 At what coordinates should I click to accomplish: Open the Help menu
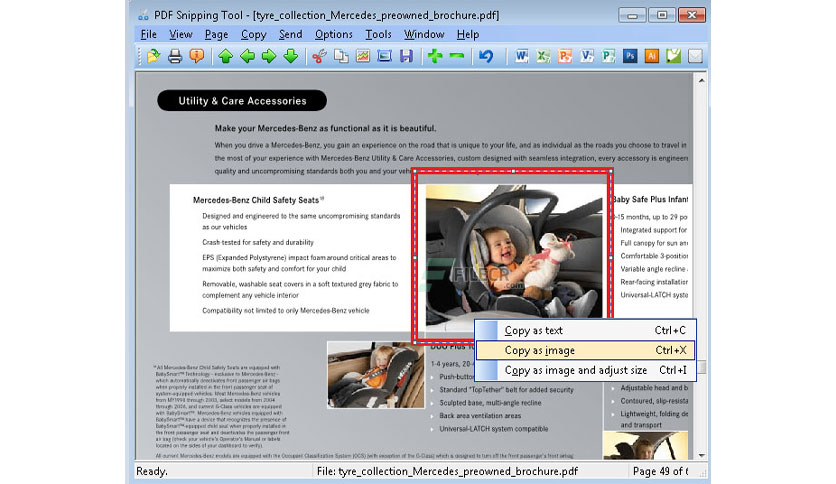(468, 35)
